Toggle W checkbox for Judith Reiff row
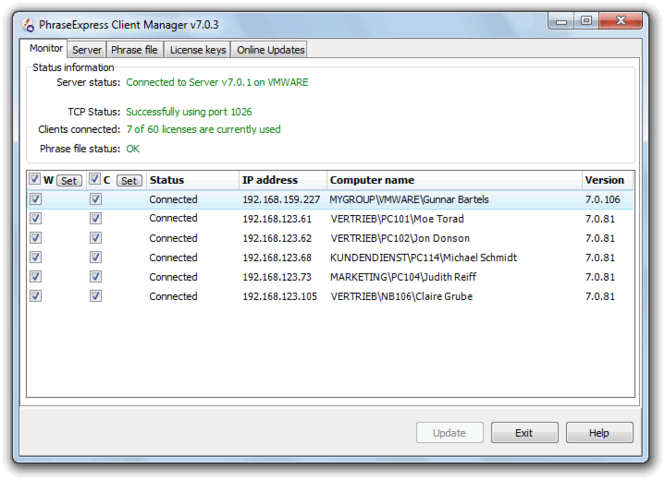The width and height of the screenshot is (665, 480). [36, 276]
